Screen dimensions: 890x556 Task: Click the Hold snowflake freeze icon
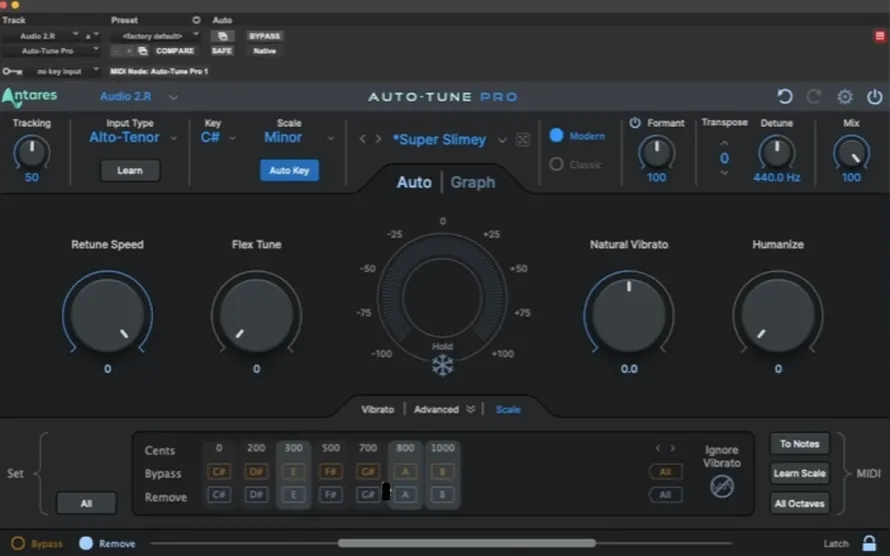[x=442, y=365]
